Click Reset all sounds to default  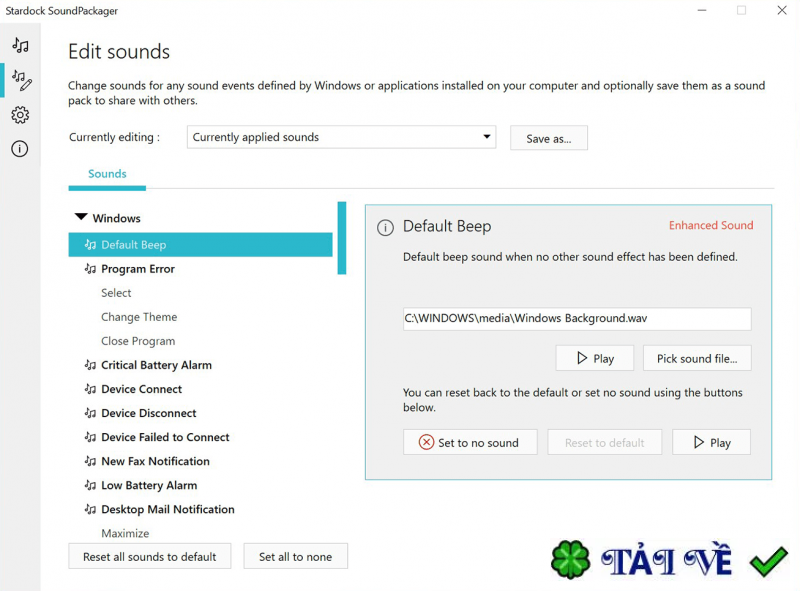[149, 556]
